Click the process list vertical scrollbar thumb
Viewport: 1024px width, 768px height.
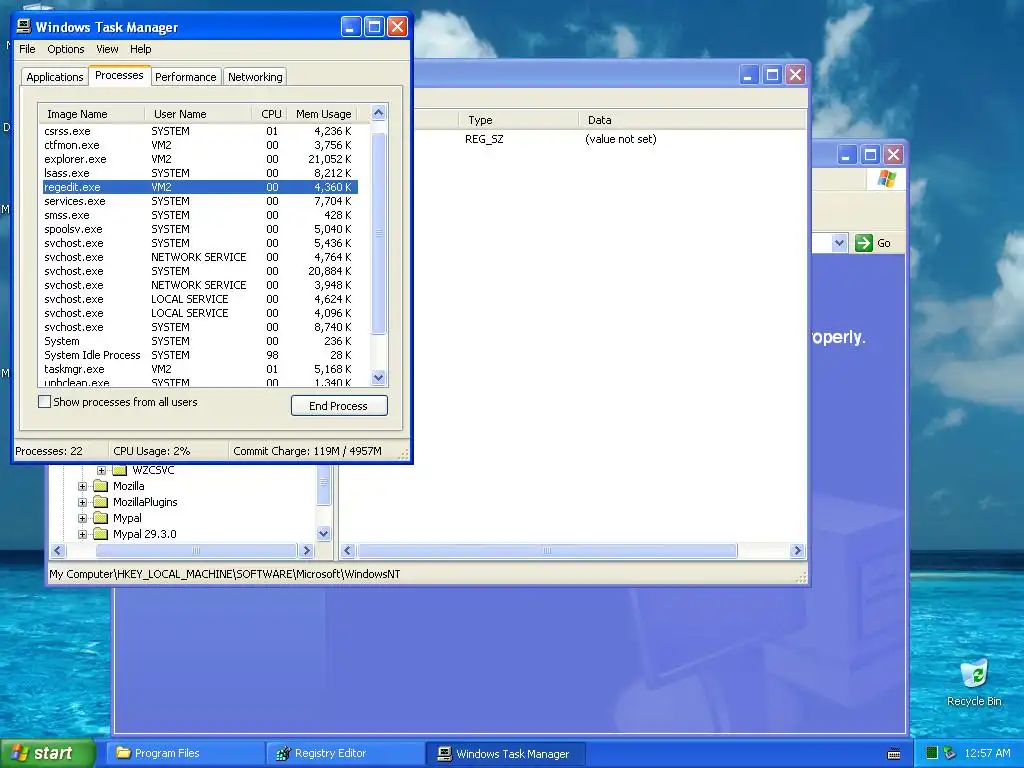pos(379,233)
